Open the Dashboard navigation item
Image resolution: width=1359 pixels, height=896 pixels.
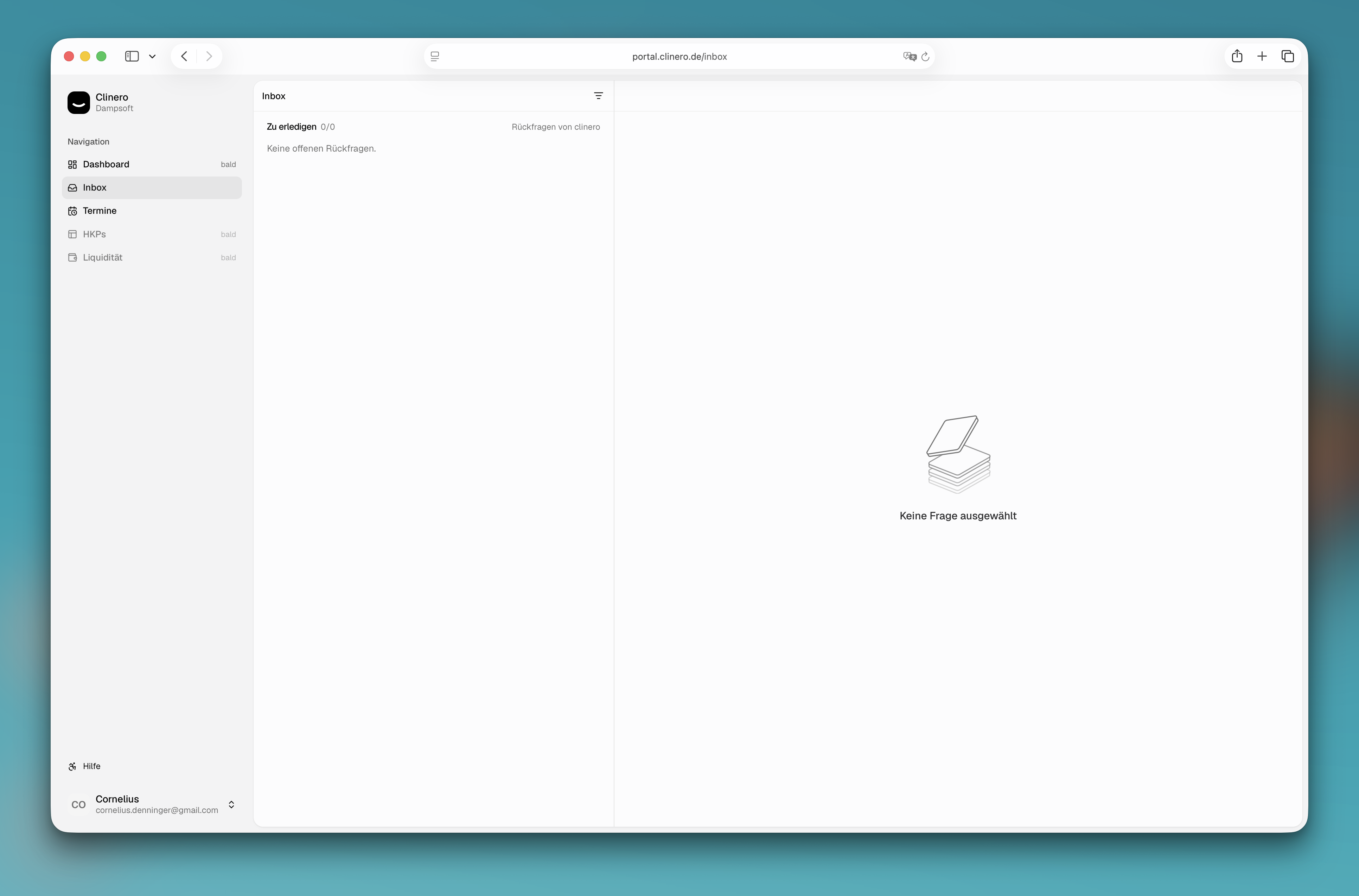click(x=152, y=165)
